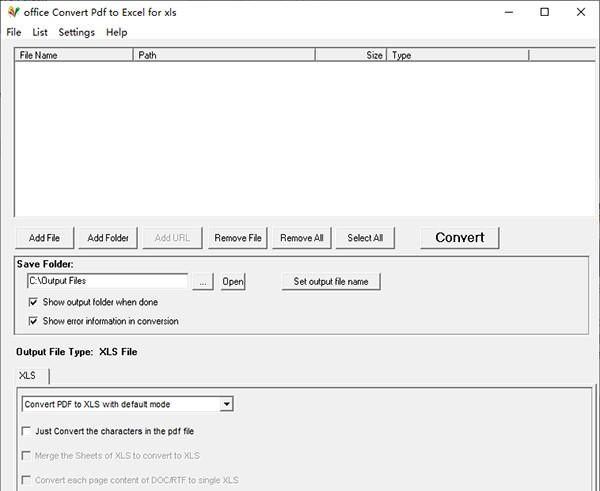Toggle Show error information in conversion
The width and height of the screenshot is (600, 491).
pos(33,321)
